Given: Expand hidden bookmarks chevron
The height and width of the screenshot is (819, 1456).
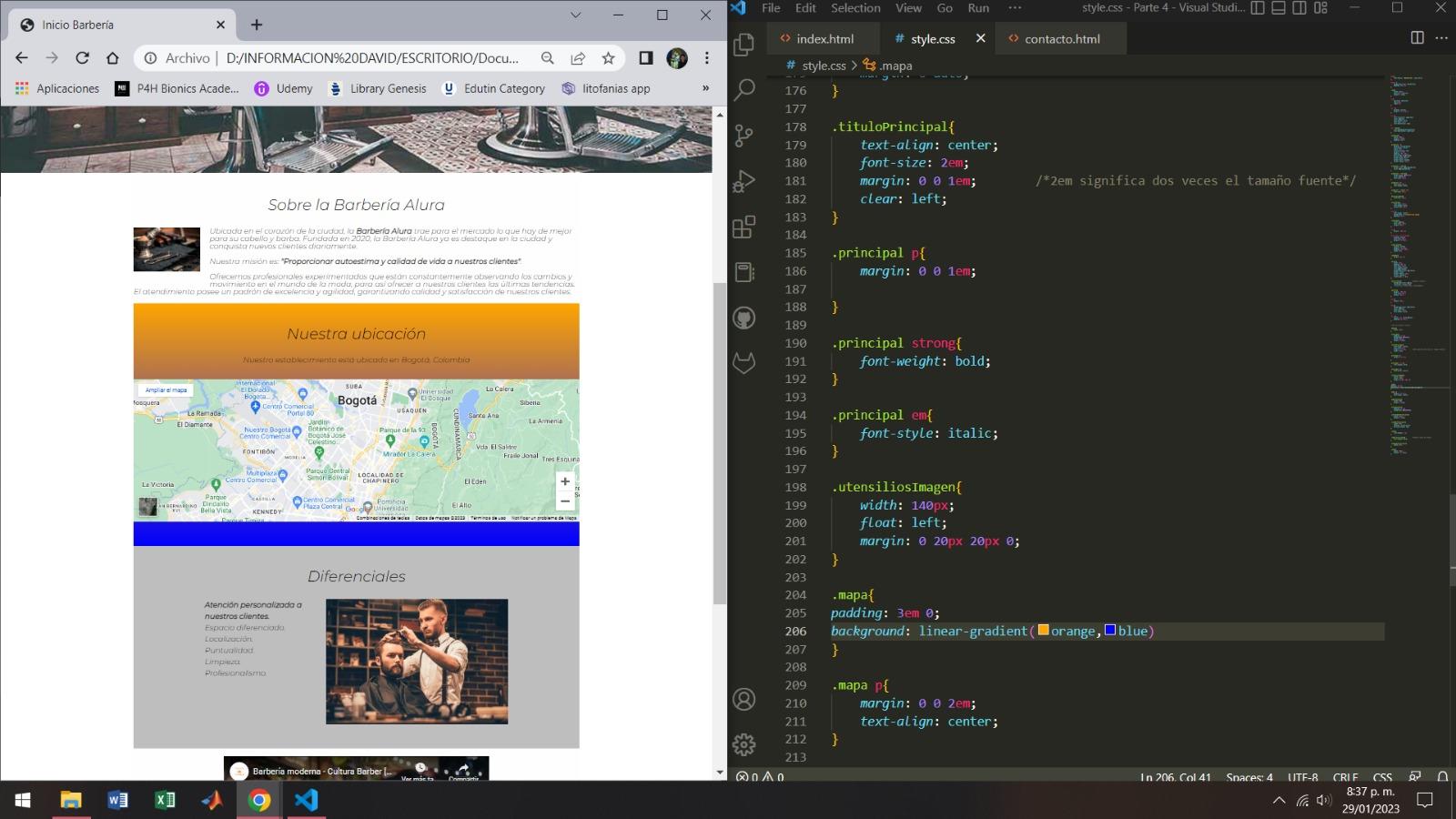Looking at the screenshot, I should (705, 88).
